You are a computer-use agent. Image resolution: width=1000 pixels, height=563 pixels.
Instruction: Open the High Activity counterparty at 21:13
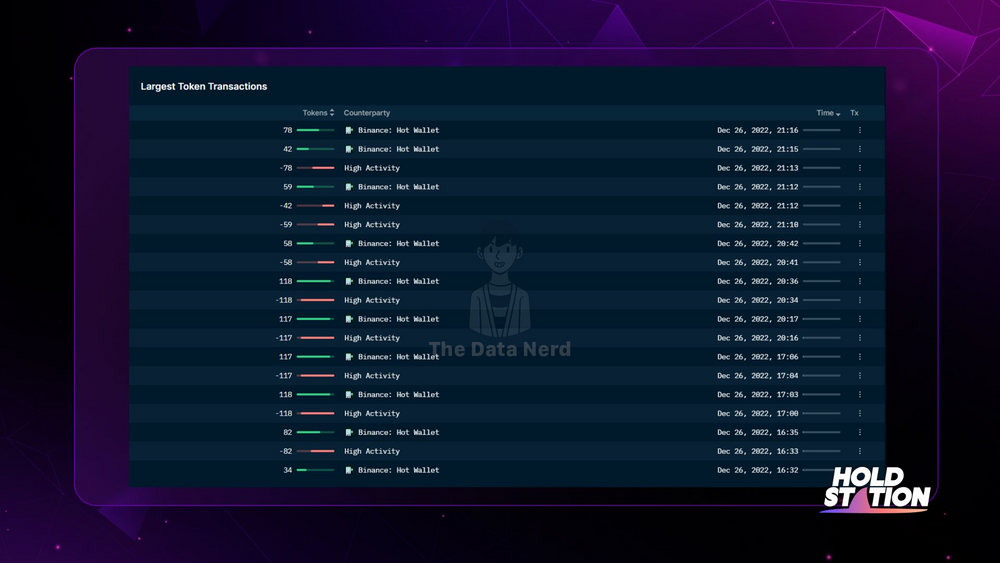[x=372, y=168]
